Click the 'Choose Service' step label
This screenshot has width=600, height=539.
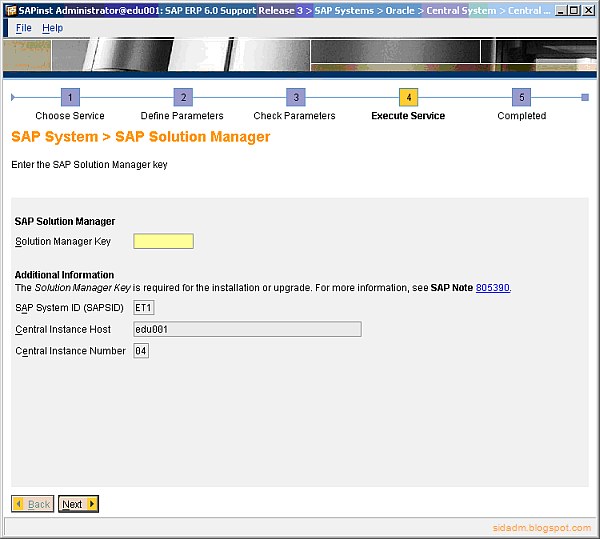pos(70,116)
